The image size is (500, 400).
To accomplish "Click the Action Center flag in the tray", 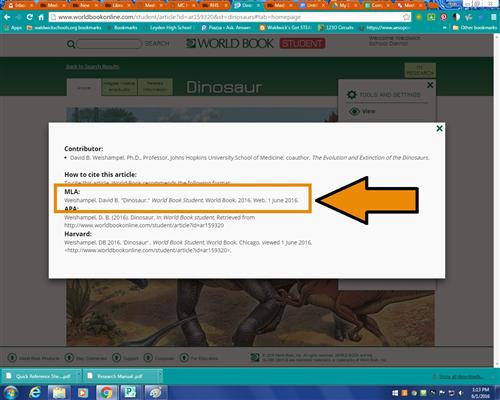I will pos(442,393).
